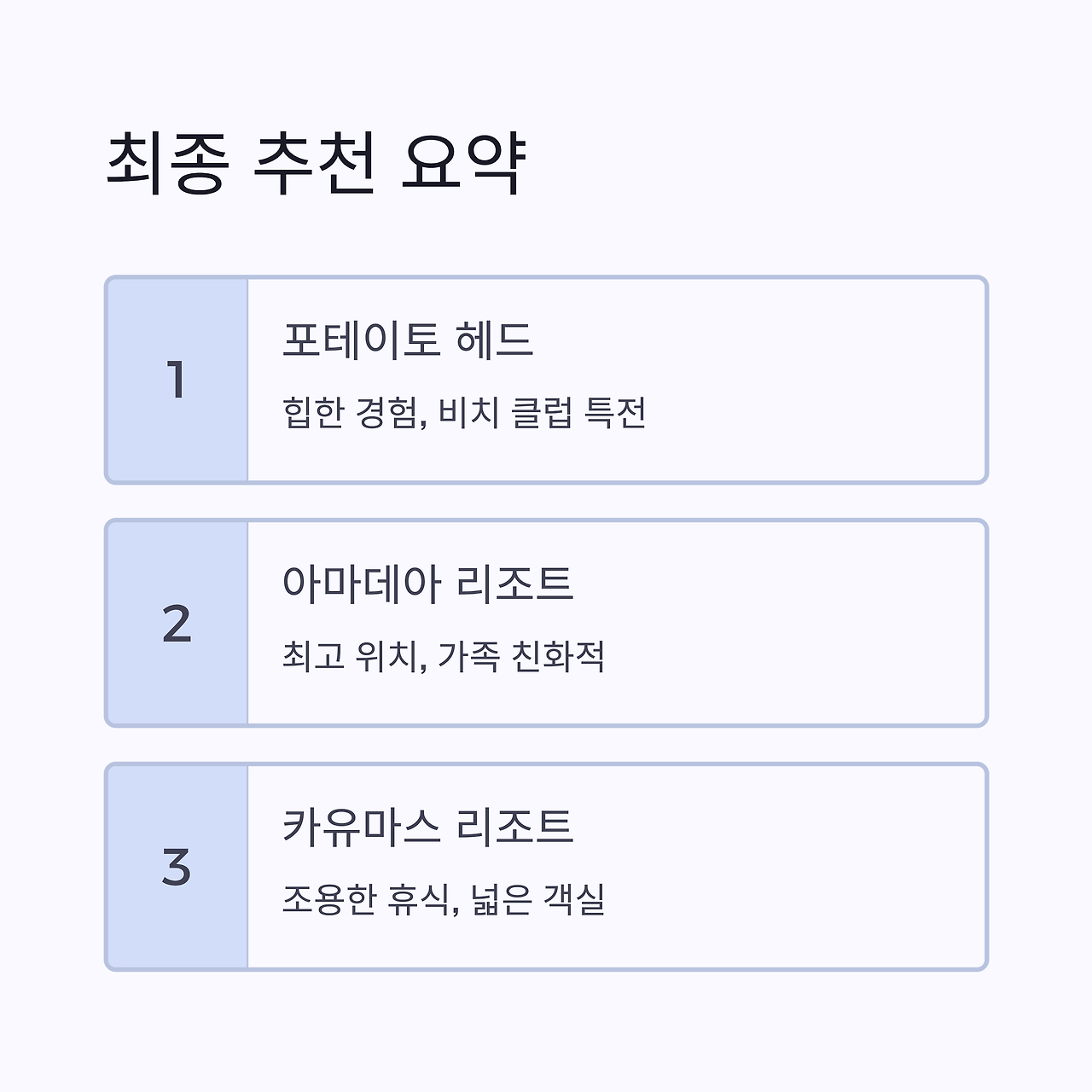Image resolution: width=1092 pixels, height=1092 pixels.
Task: Click the heading 최종 추천 요약
Action: pyautogui.click(x=315, y=164)
